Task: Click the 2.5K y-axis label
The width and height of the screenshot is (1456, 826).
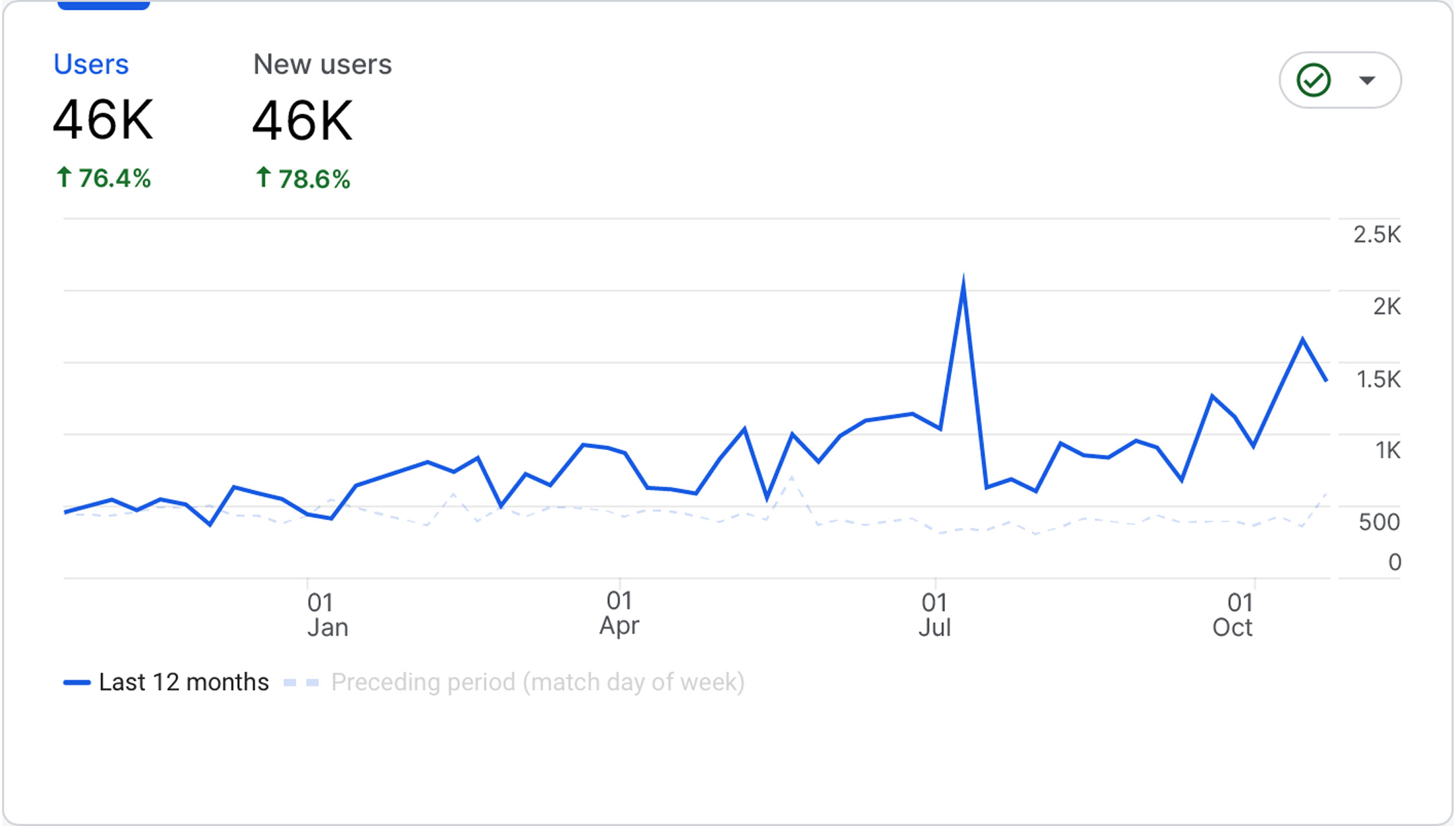Action: tap(1376, 234)
